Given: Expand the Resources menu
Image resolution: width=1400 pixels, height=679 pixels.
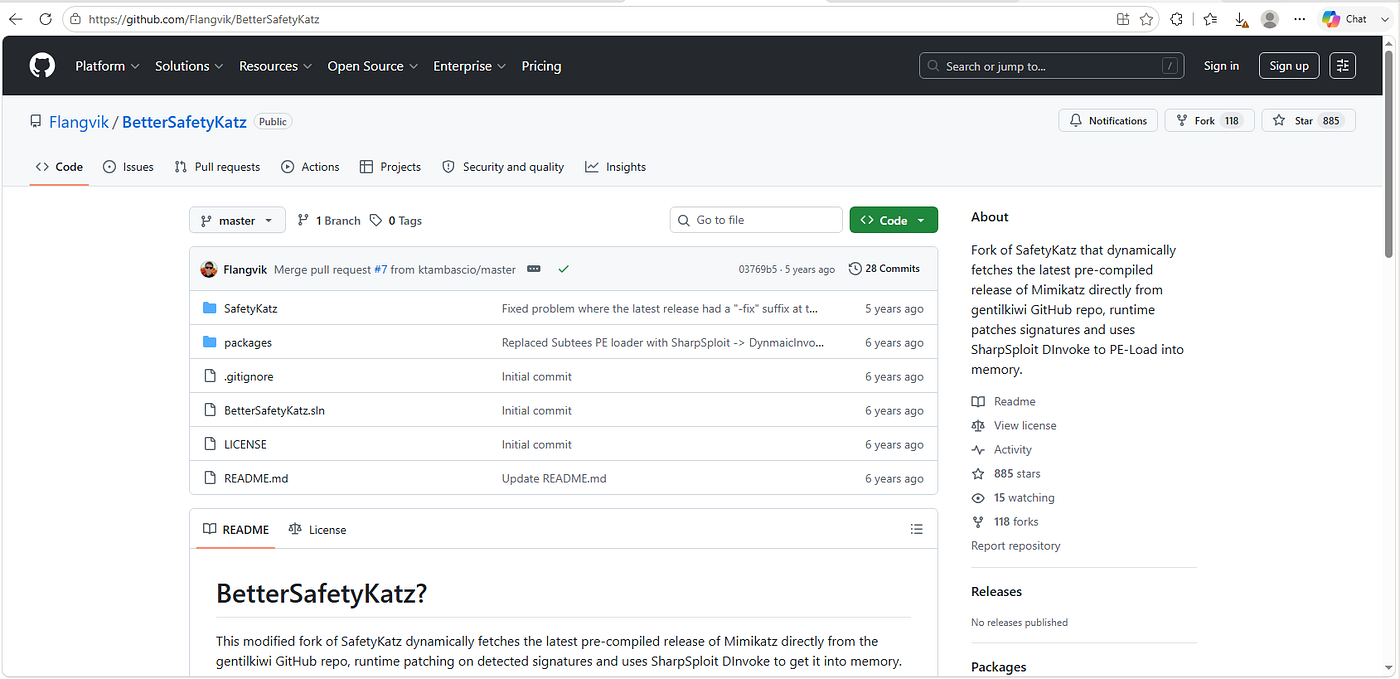Looking at the screenshot, I should (x=276, y=66).
